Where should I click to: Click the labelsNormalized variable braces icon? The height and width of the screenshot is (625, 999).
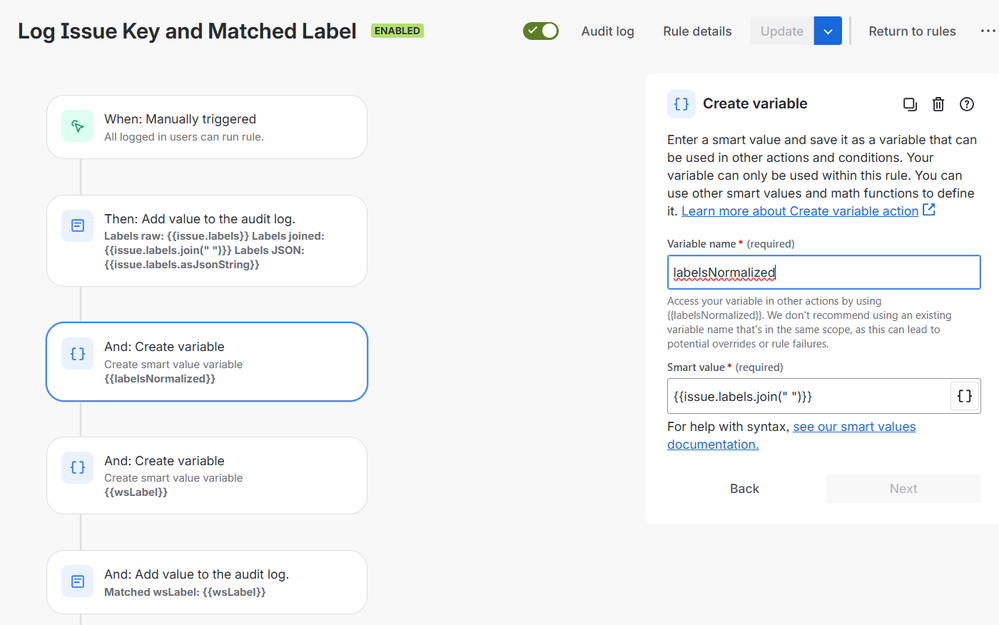pyautogui.click(x=78, y=354)
